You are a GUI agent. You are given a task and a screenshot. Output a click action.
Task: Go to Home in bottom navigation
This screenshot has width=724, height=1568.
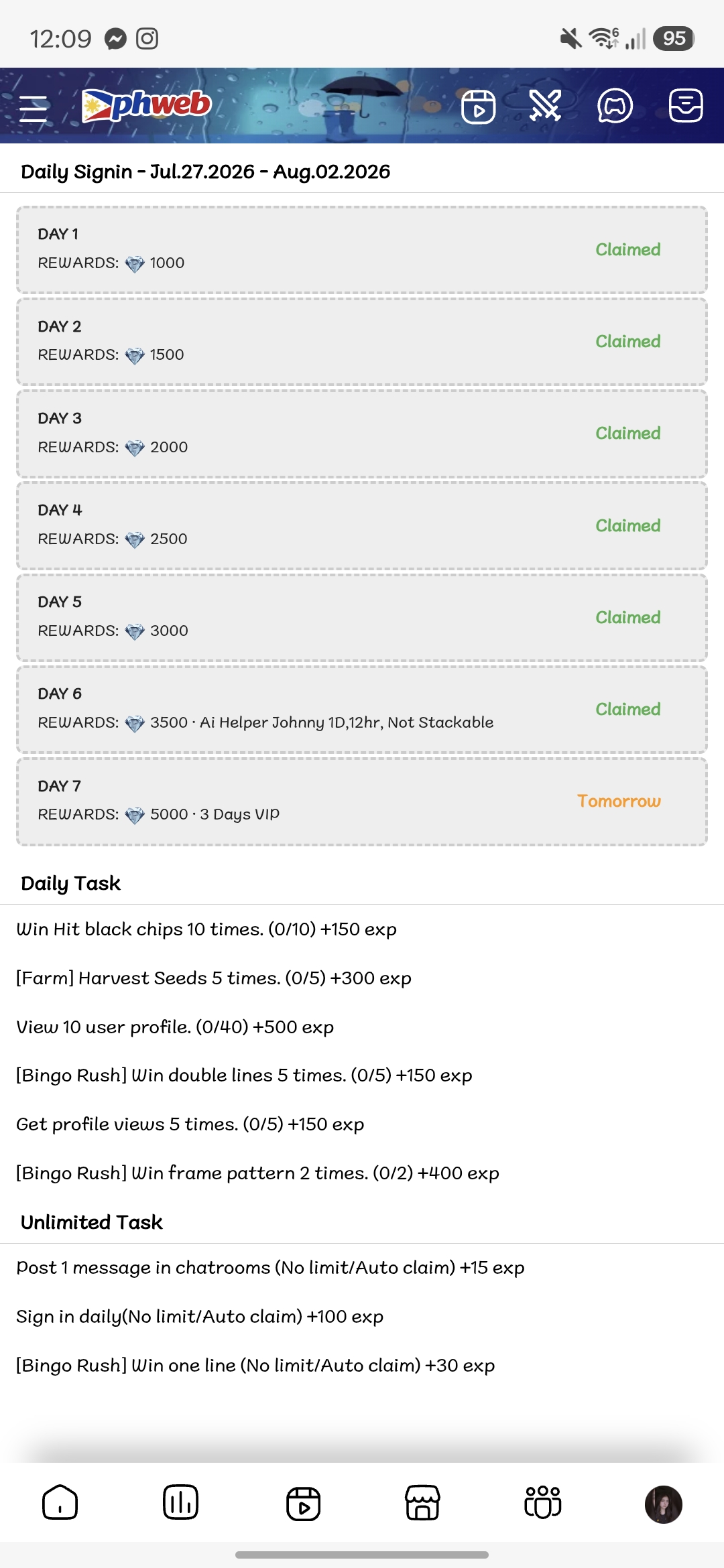60,1502
